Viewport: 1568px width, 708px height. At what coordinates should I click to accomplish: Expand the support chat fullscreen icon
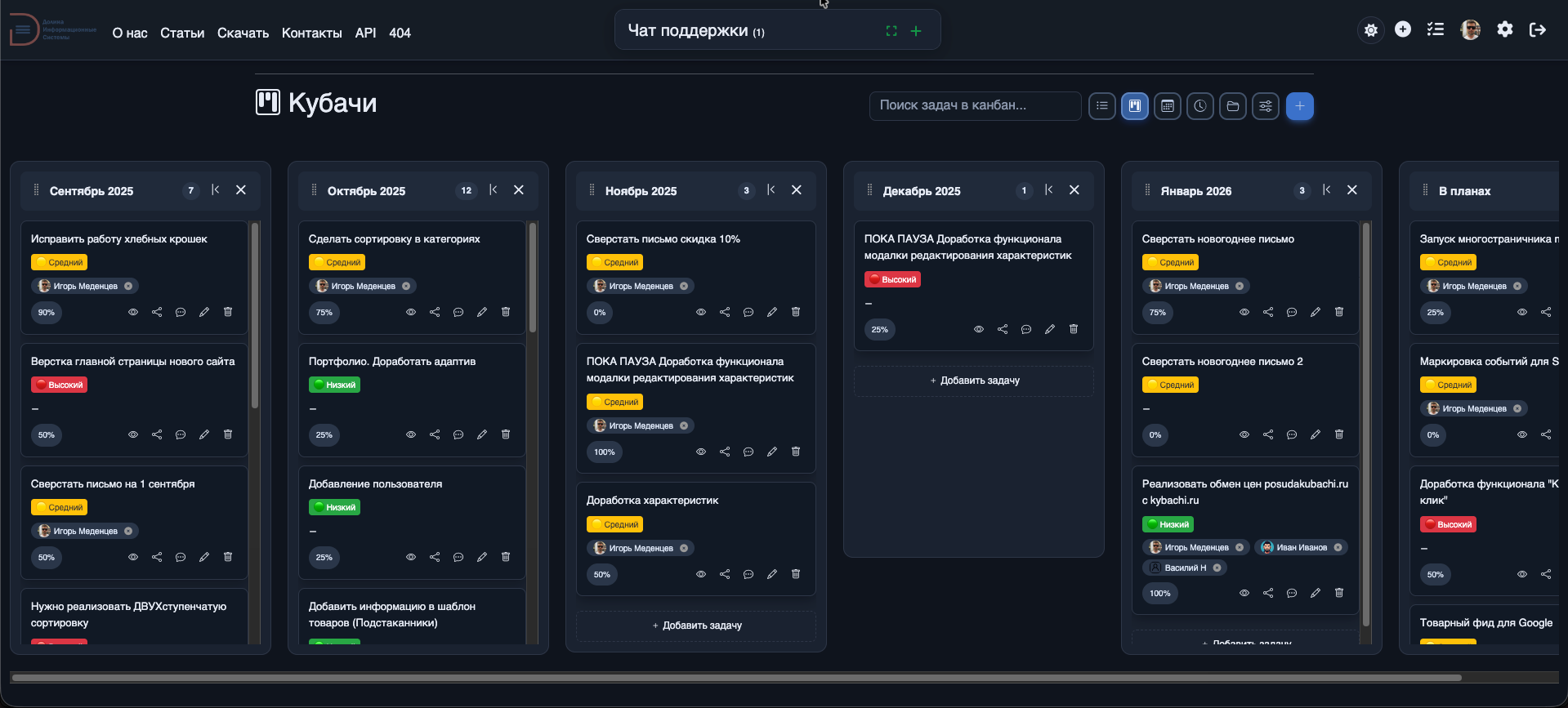click(x=891, y=31)
